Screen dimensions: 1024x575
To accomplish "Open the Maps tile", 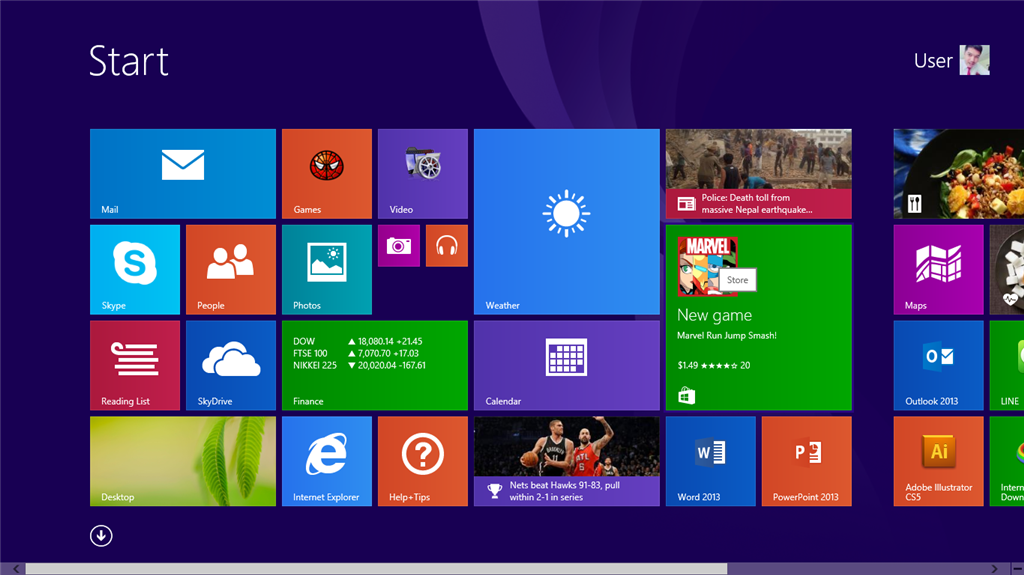I will click(938, 270).
